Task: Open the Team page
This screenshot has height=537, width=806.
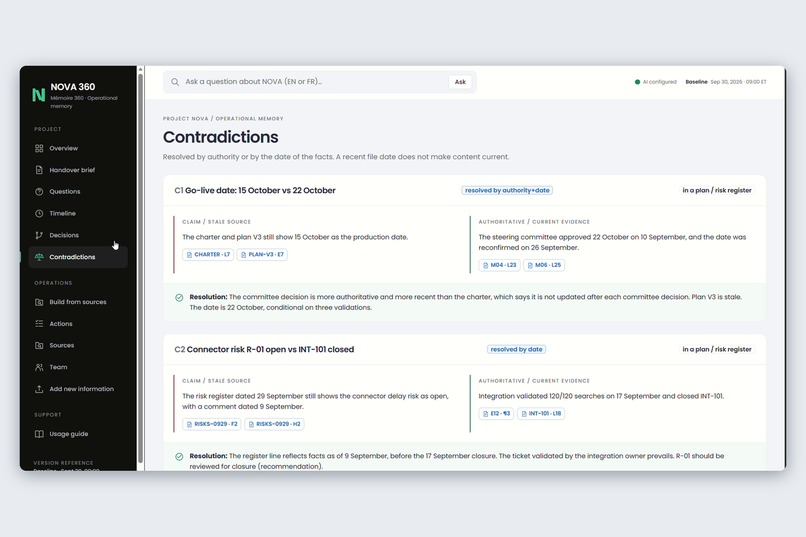Action: click(x=78, y=367)
